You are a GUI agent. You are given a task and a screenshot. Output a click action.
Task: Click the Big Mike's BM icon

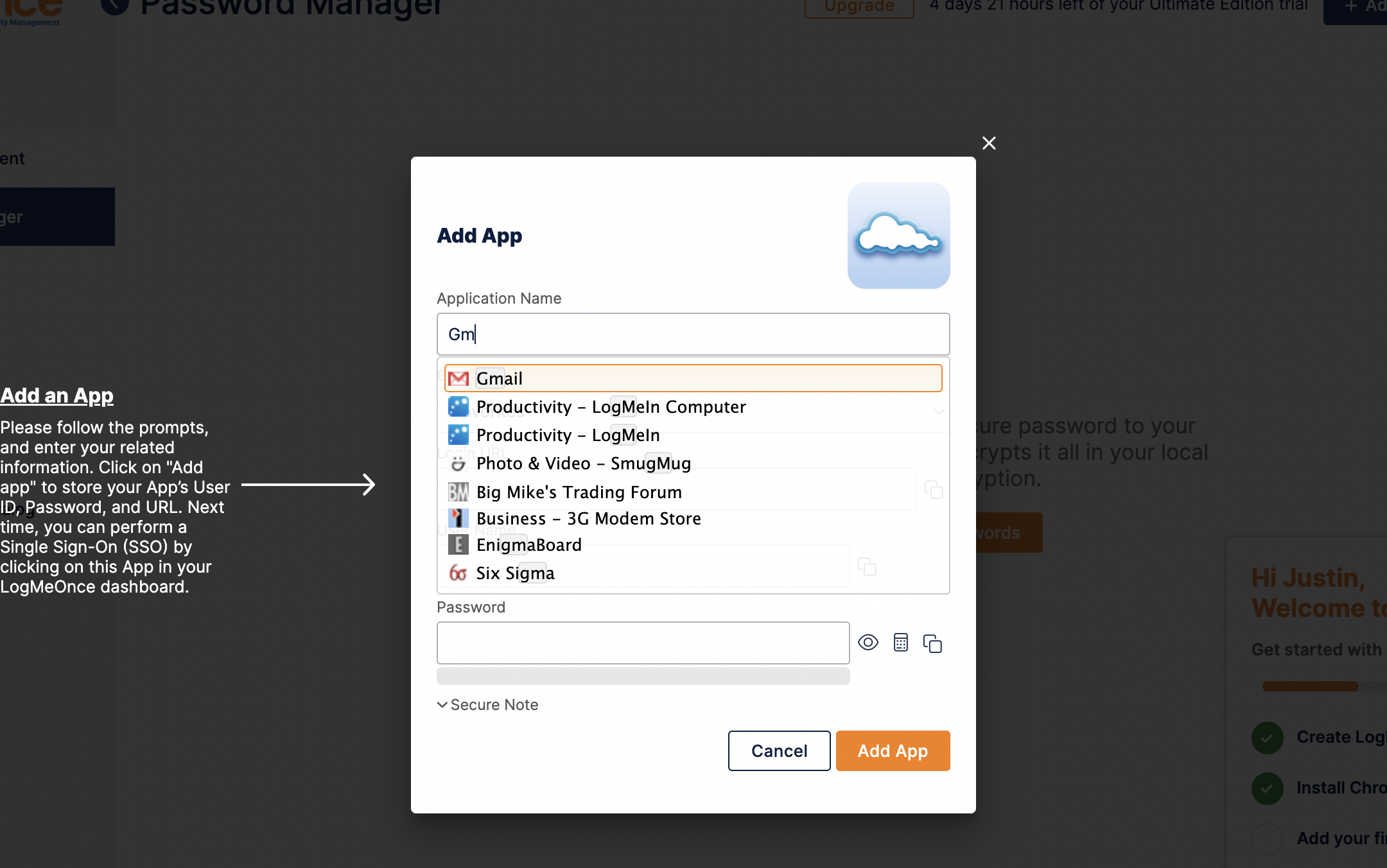pos(458,492)
